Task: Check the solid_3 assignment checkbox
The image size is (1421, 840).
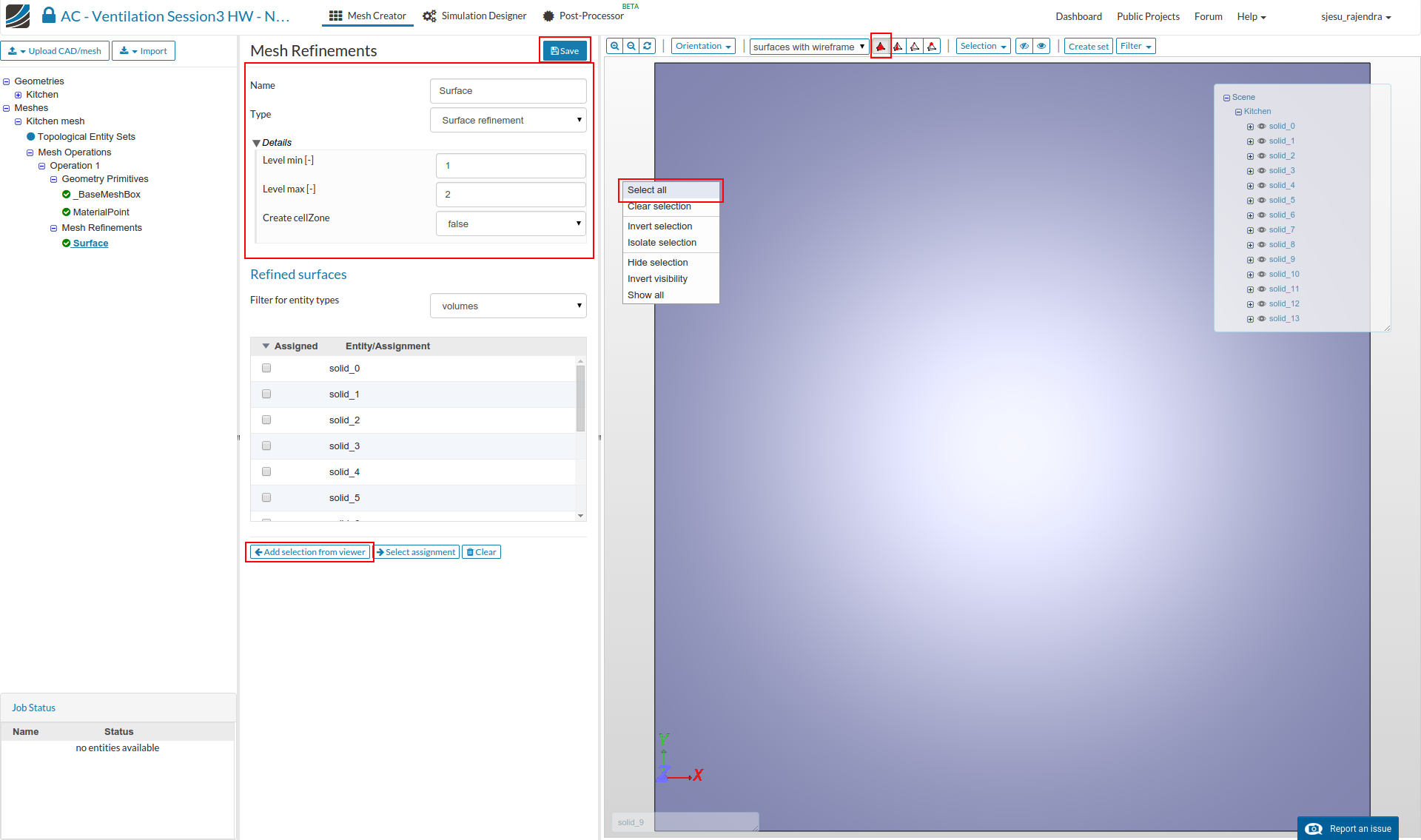Action: pyautogui.click(x=266, y=446)
